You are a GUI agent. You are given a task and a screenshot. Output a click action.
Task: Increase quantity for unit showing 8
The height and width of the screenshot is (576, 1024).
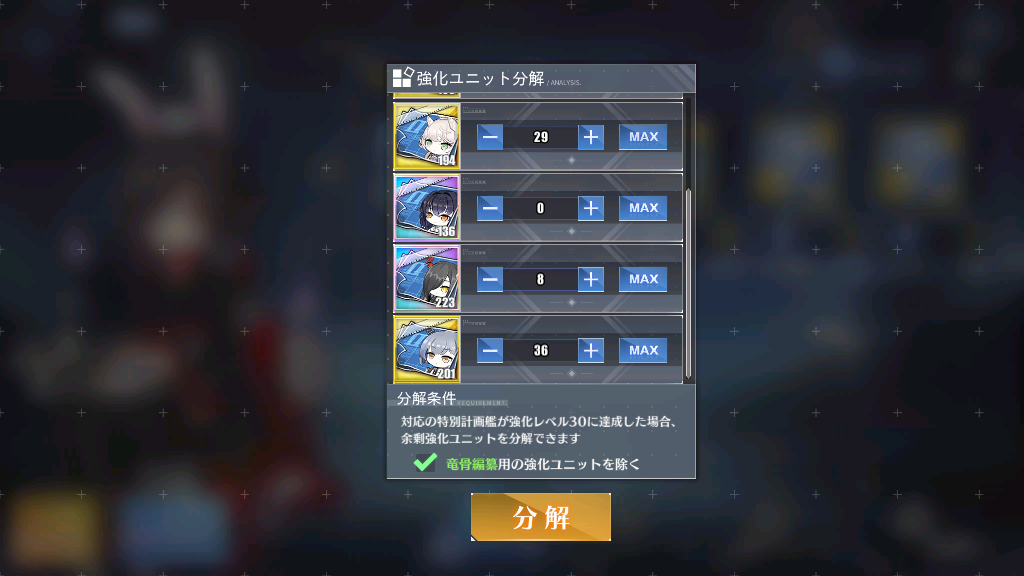pos(590,280)
